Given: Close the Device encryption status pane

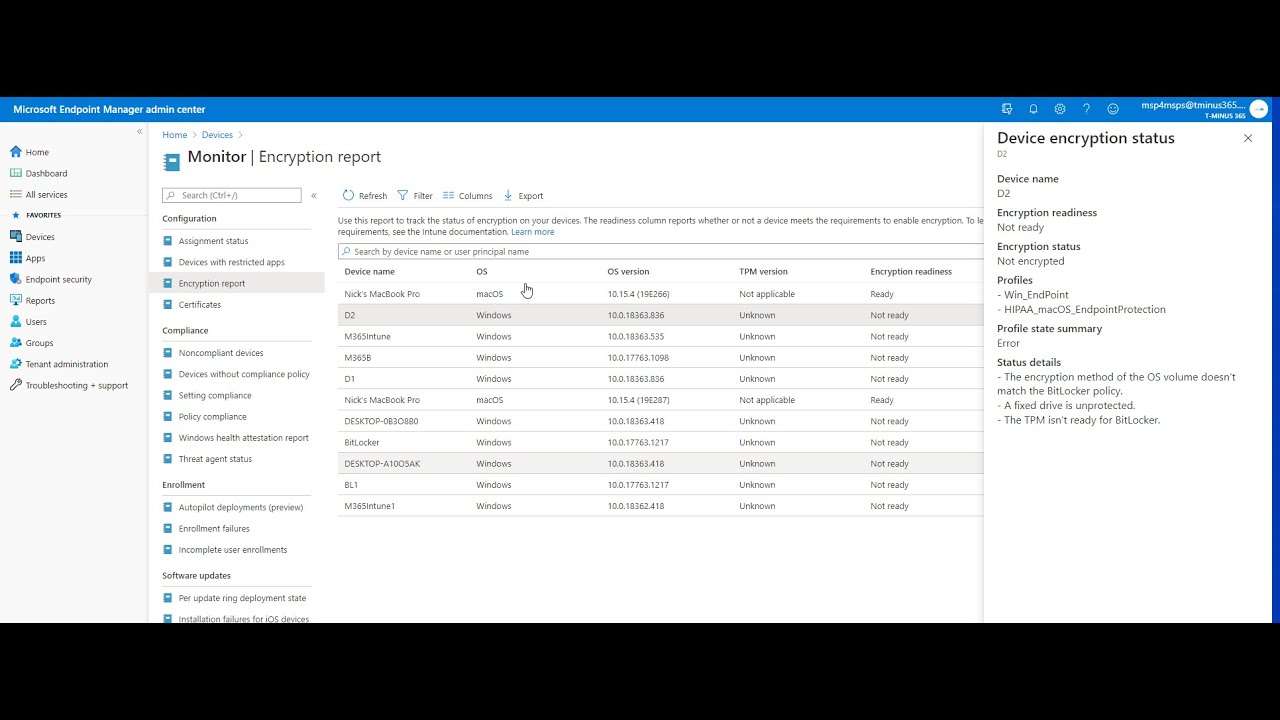Looking at the screenshot, I should (1248, 138).
